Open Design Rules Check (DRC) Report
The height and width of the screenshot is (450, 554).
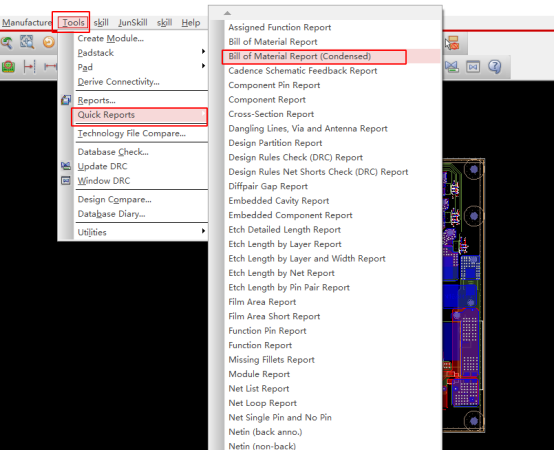coord(295,158)
